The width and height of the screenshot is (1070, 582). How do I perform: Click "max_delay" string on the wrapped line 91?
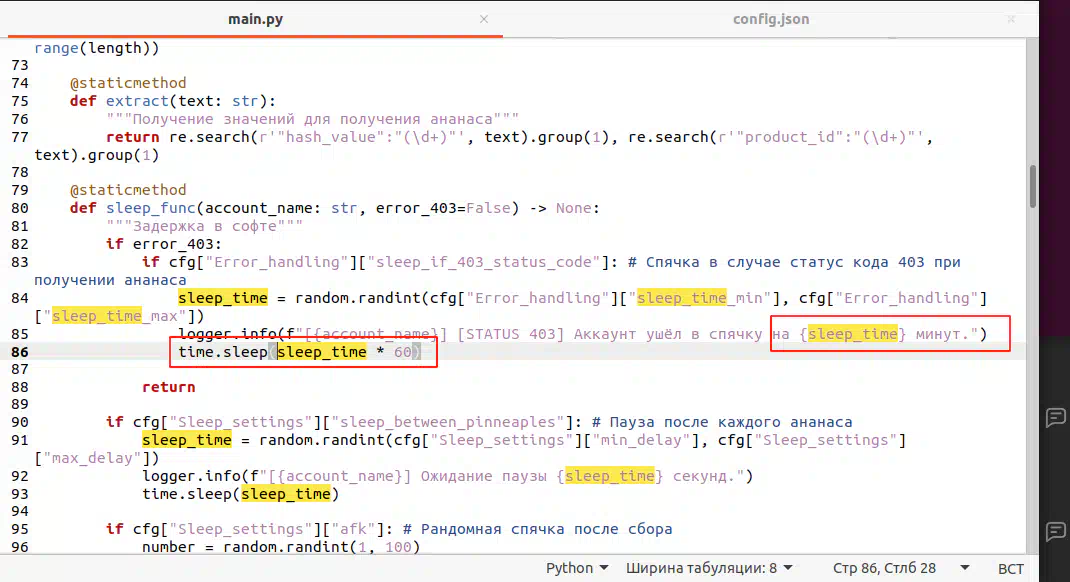coord(92,458)
